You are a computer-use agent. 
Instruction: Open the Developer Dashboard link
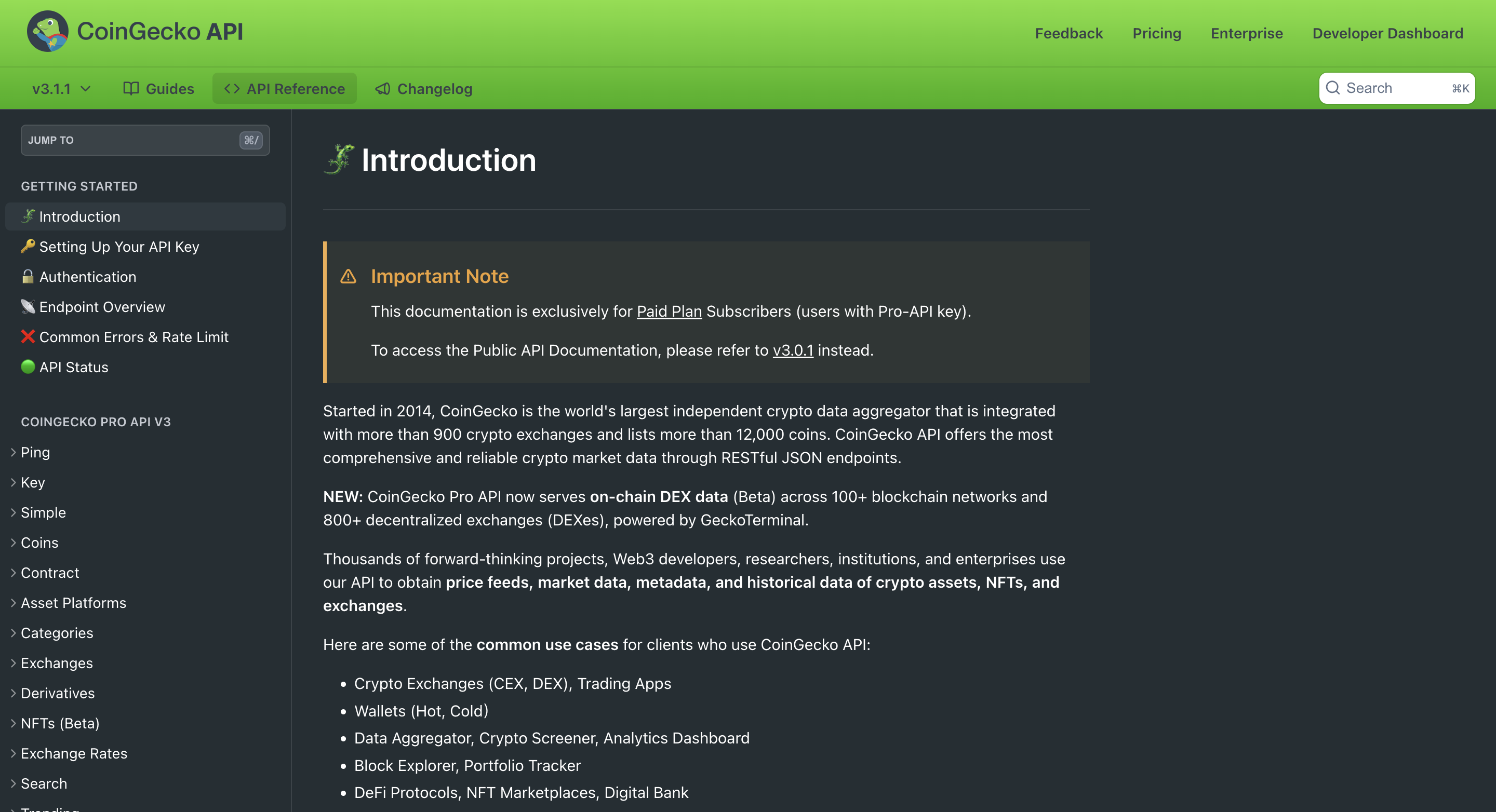[x=1387, y=34]
